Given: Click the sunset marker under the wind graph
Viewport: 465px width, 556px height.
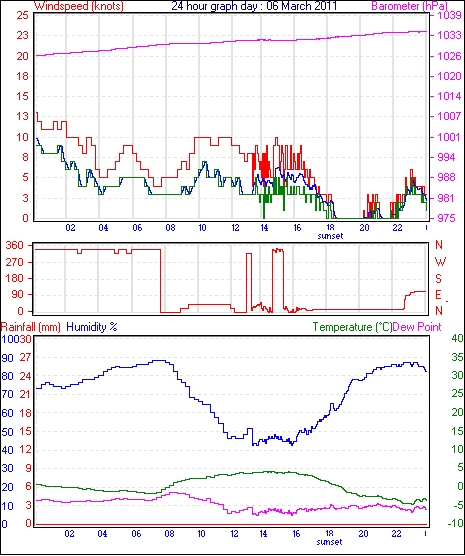Looking at the screenshot, I should [x=330, y=235].
